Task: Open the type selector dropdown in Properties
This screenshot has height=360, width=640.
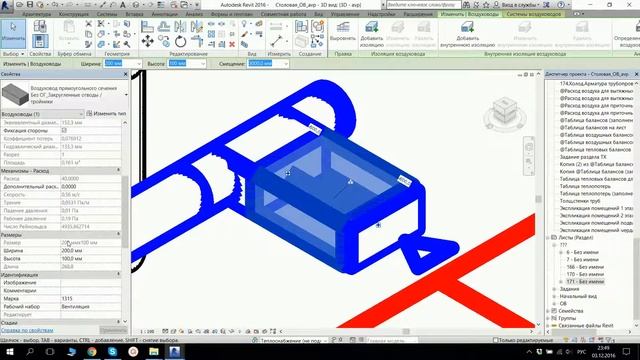Action: (126, 95)
